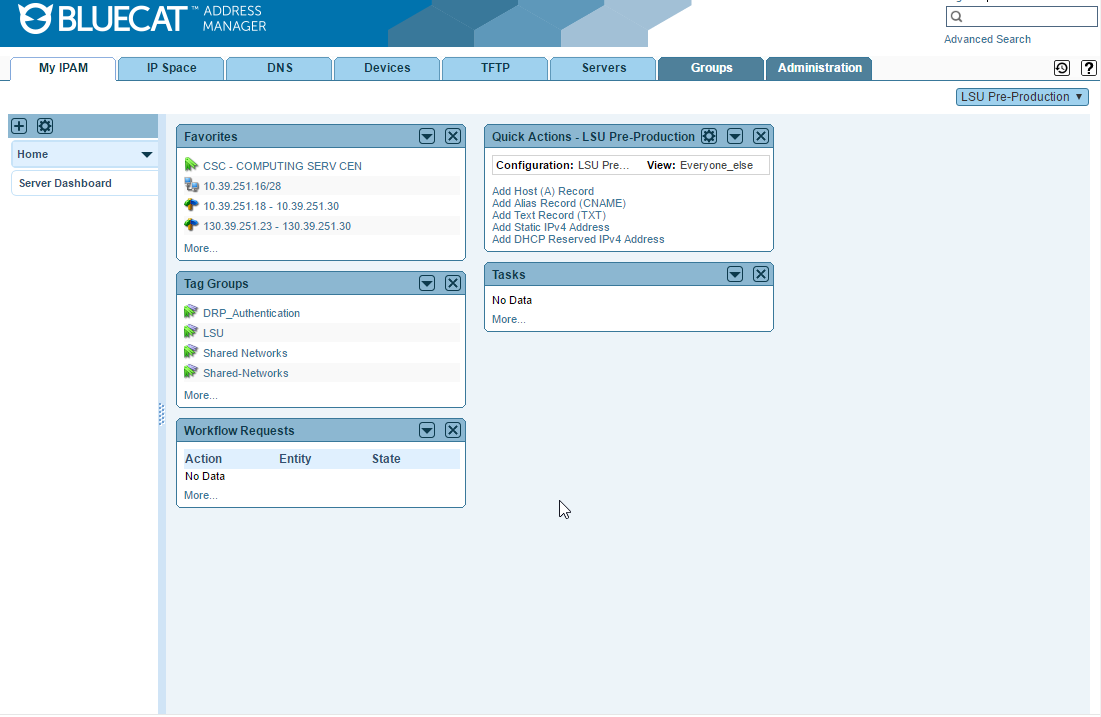
Task: Click the Action column header
Action: 204,459
